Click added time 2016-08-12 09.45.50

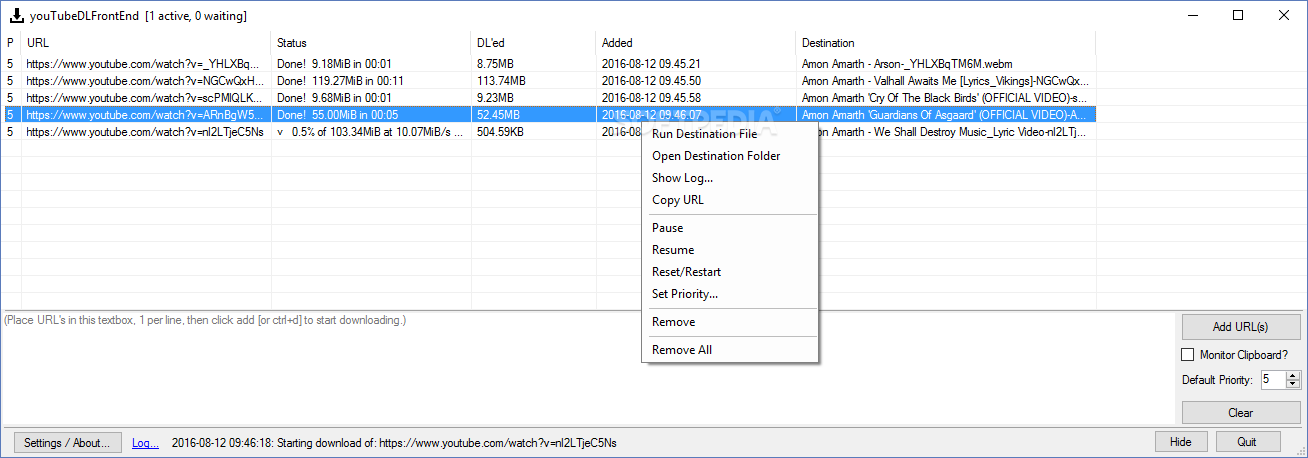click(651, 81)
